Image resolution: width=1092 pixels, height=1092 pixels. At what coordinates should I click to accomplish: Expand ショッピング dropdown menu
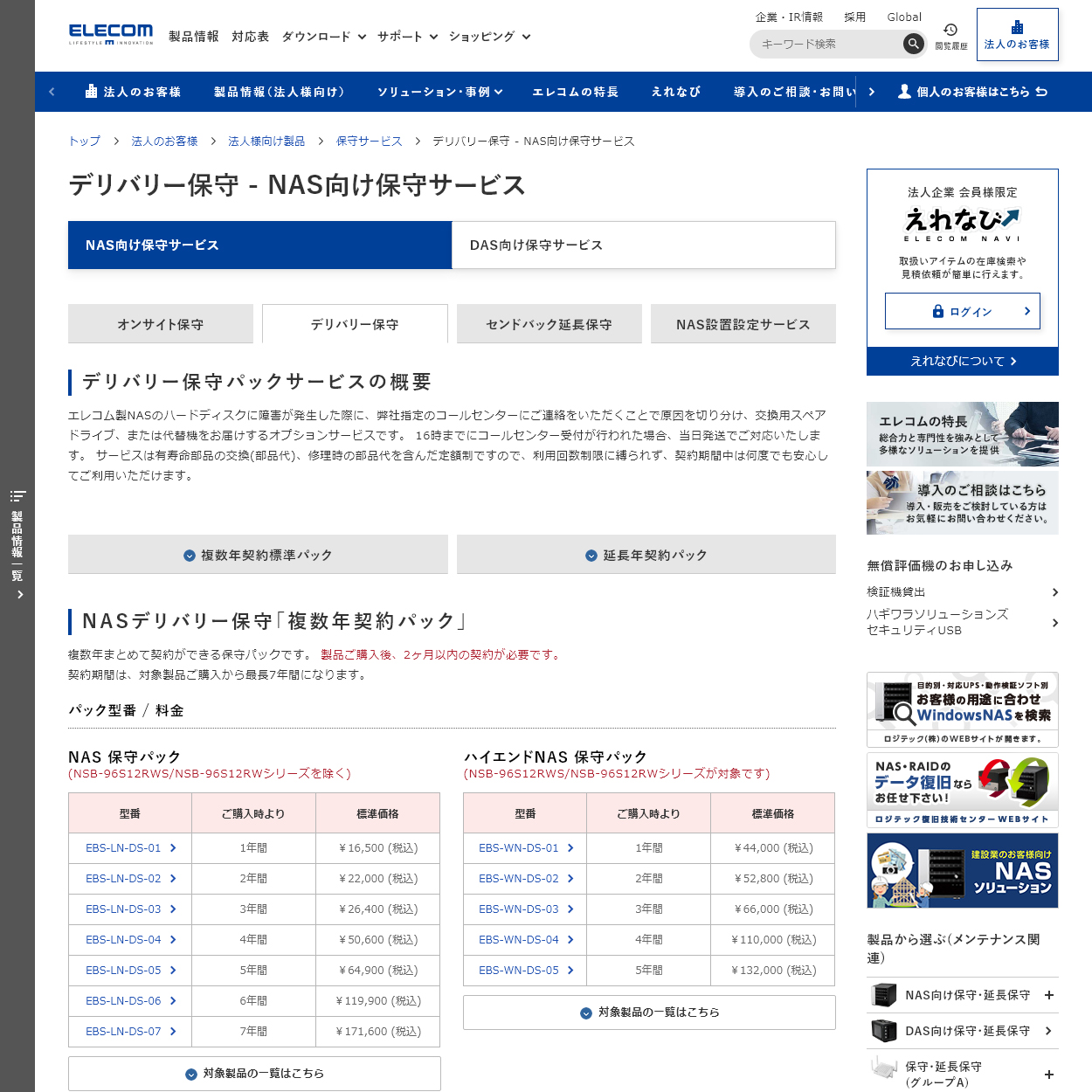[490, 37]
